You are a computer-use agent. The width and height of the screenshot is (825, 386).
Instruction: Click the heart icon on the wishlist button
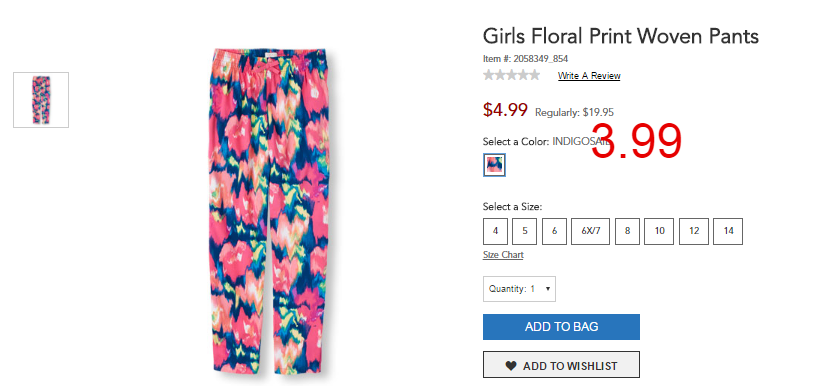tap(511, 366)
